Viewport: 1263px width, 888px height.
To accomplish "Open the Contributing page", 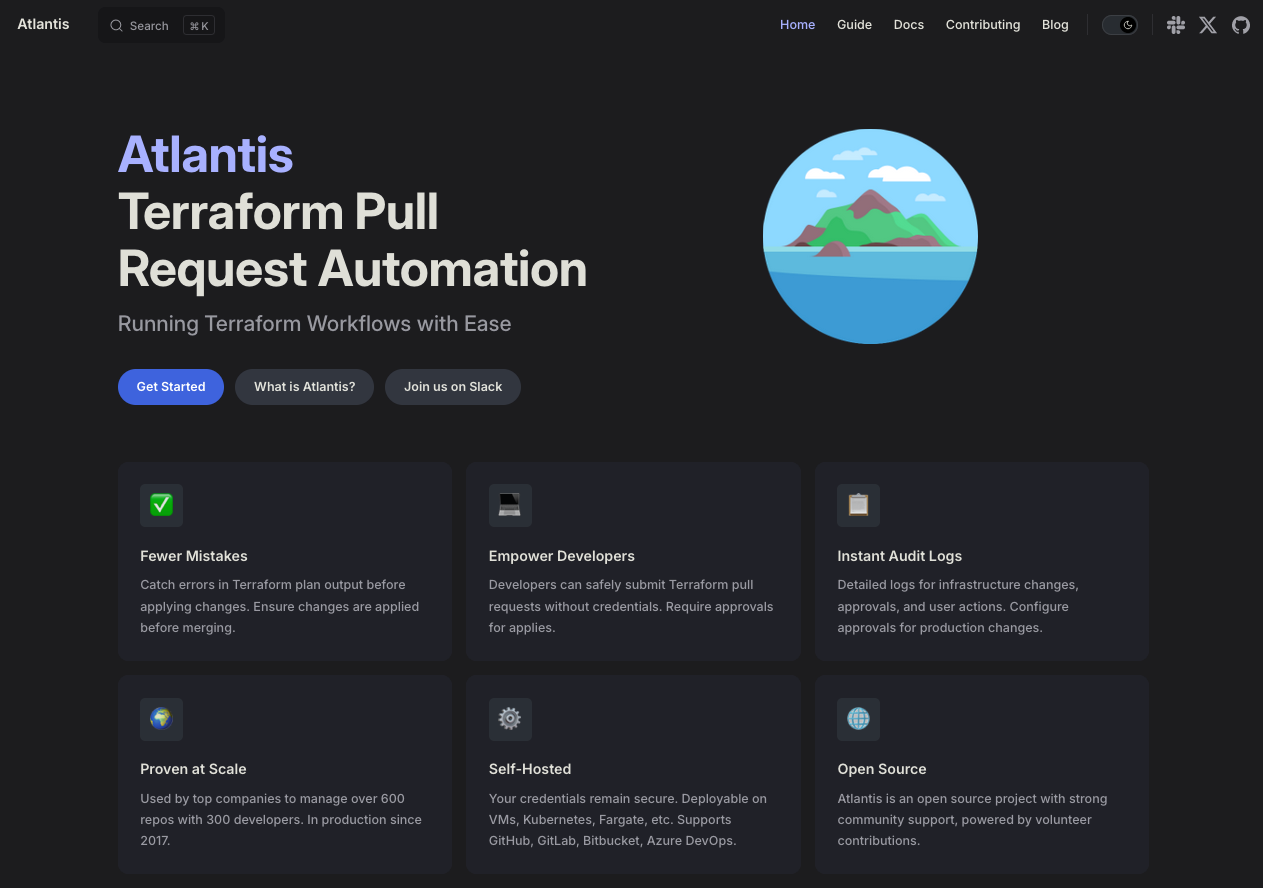I will [982, 24].
